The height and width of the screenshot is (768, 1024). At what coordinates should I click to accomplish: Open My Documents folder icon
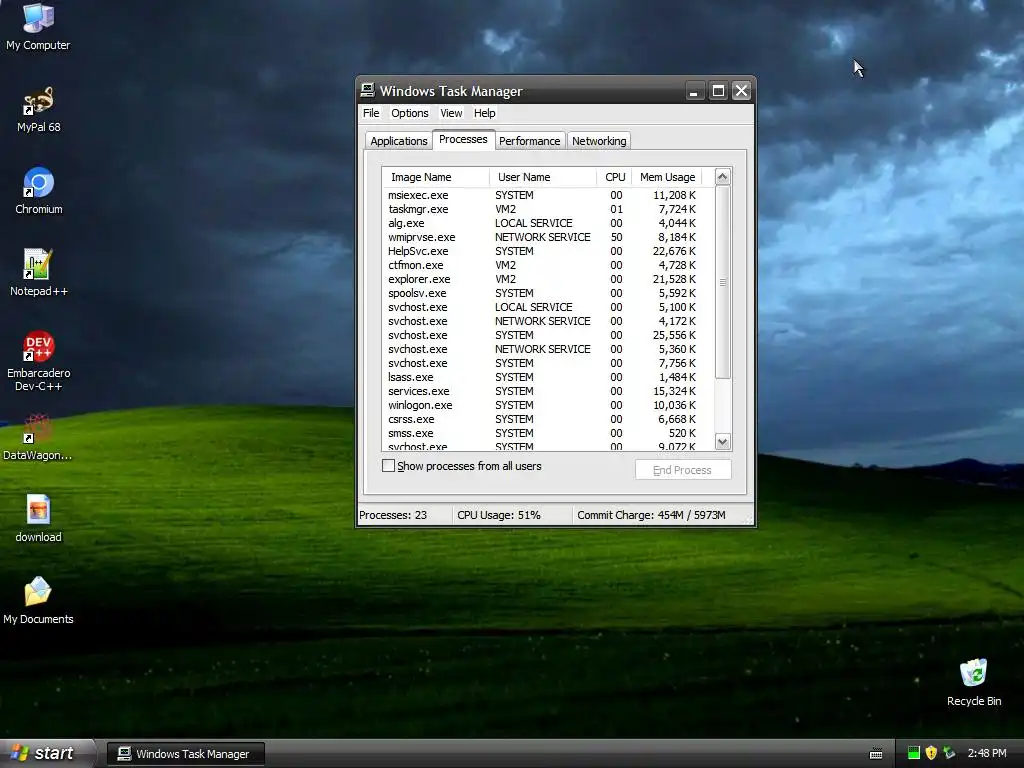point(38,601)
